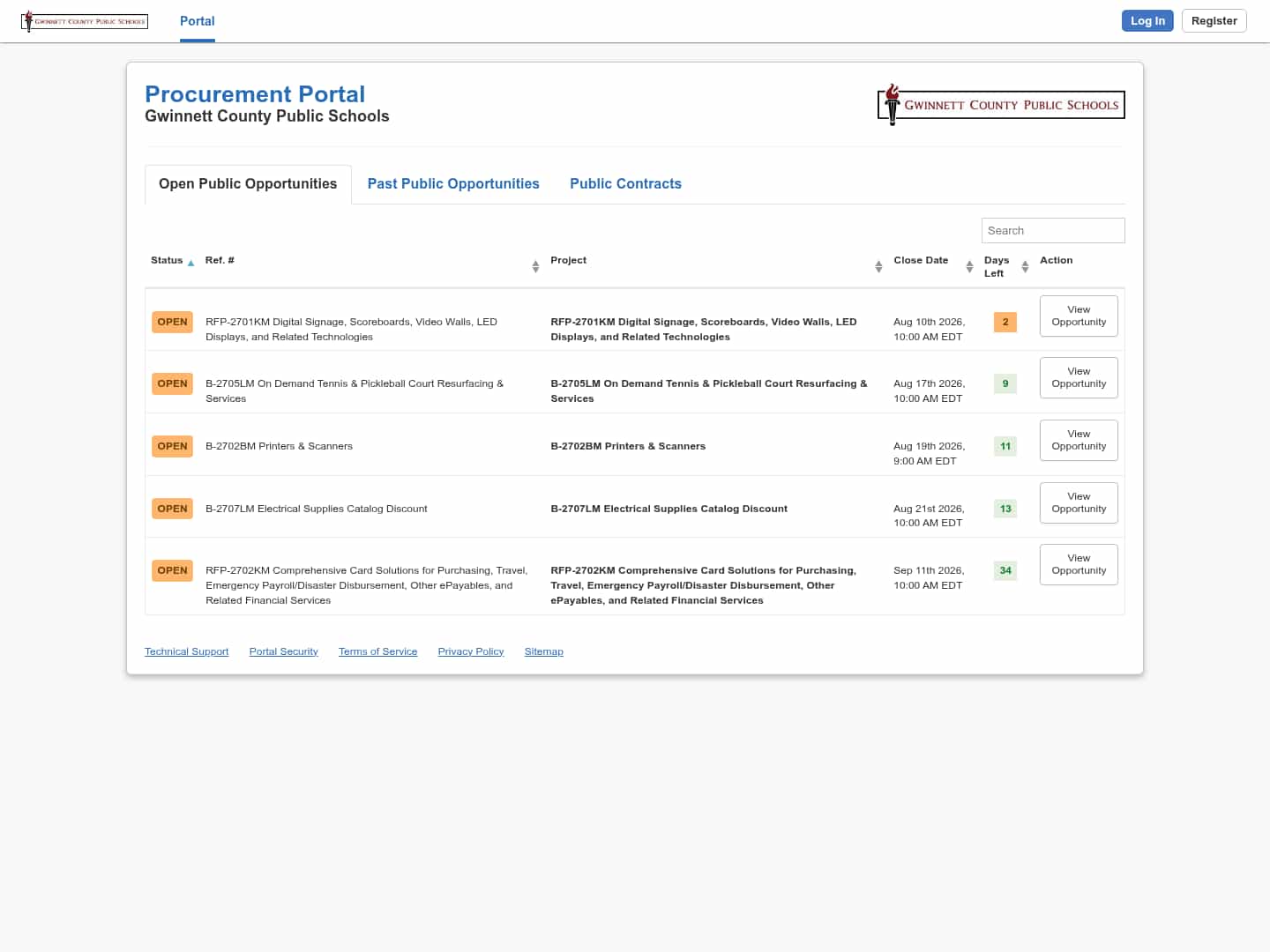Switch to Open Public Opportunities tab
1270x952 pixels.
(x=248, y=184)
